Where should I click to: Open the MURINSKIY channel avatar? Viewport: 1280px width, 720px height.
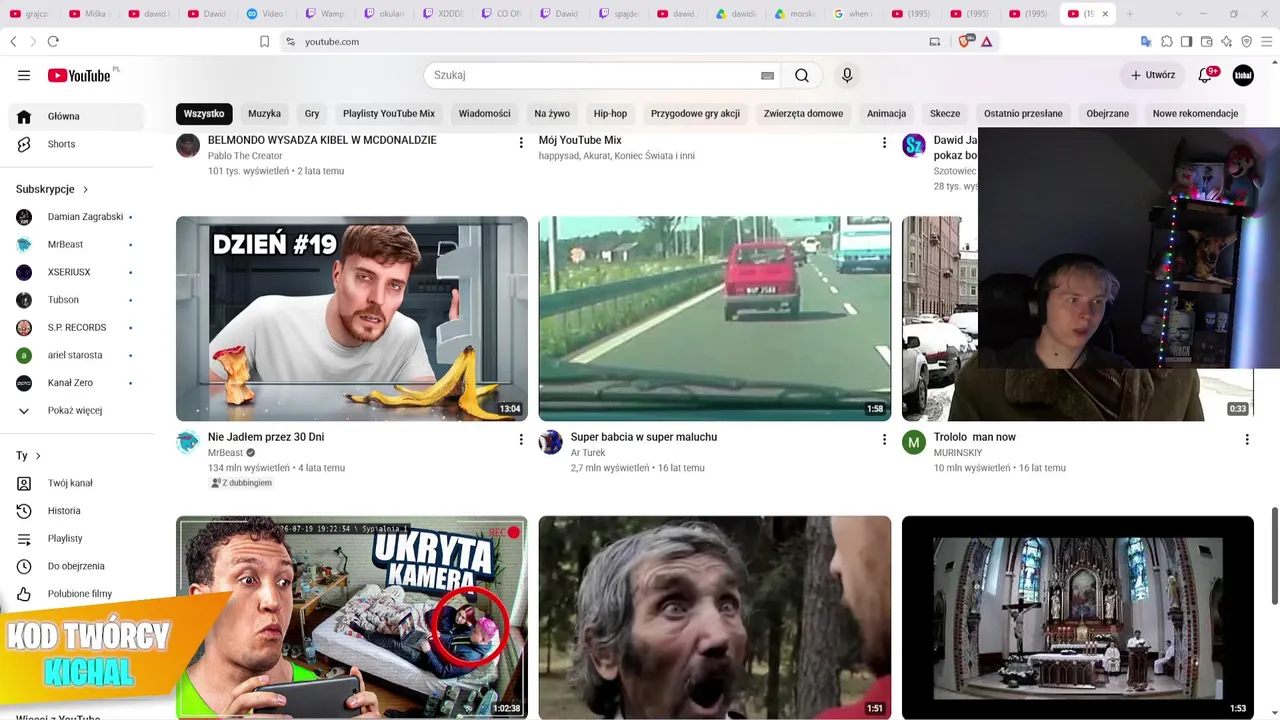coord(914,442)
